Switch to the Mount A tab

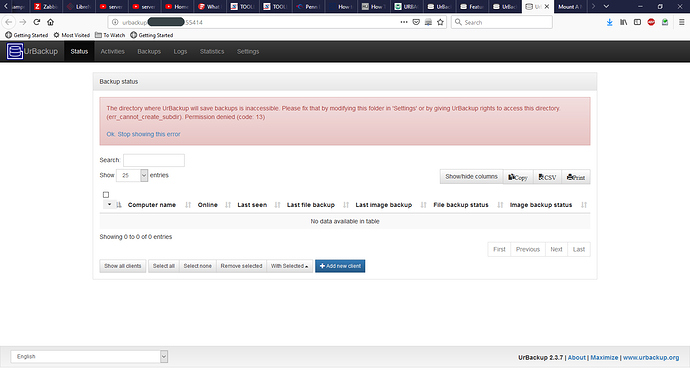(x=569, y=7)
